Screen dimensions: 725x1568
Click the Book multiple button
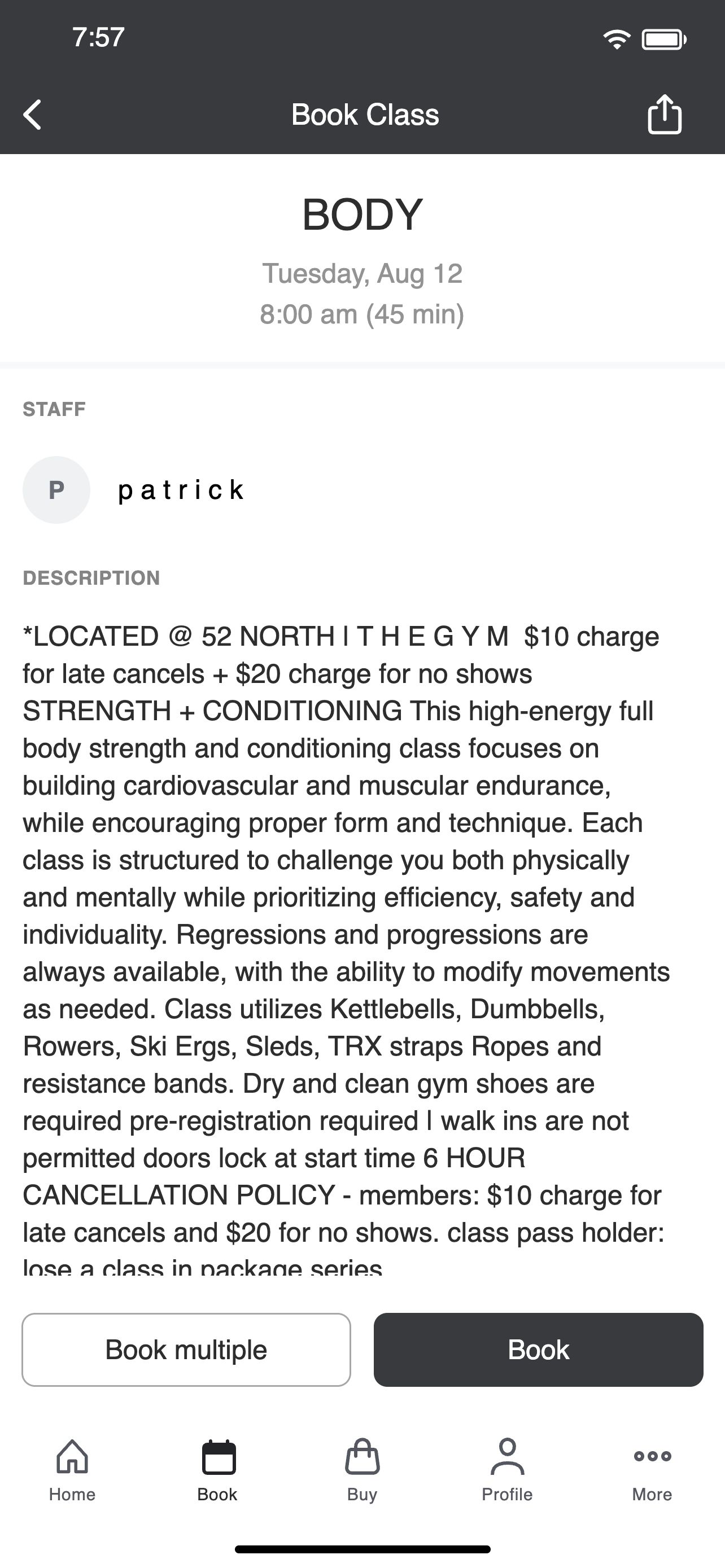click(x=186, y=1350)
